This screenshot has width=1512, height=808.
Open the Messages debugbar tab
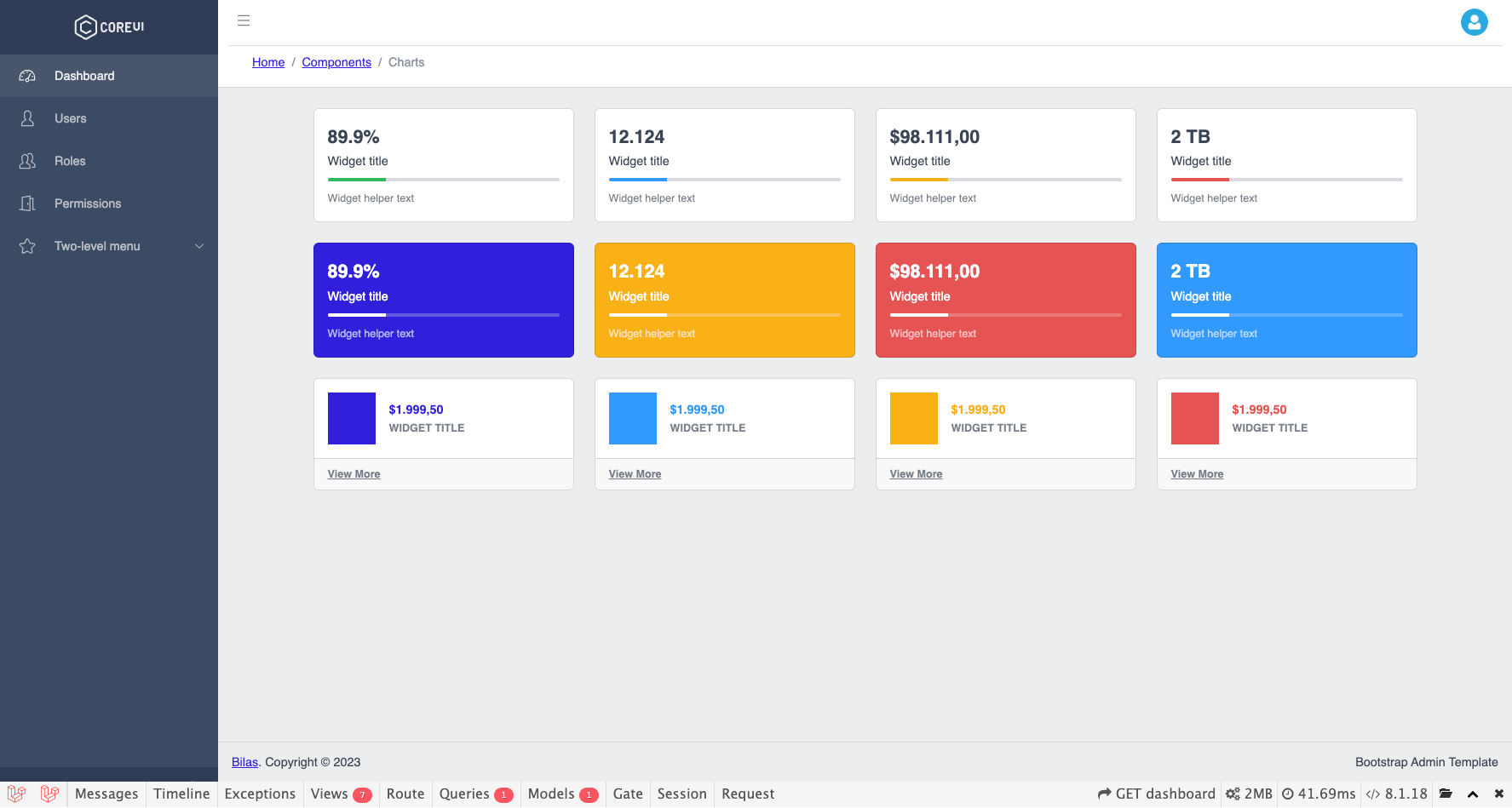106,794
